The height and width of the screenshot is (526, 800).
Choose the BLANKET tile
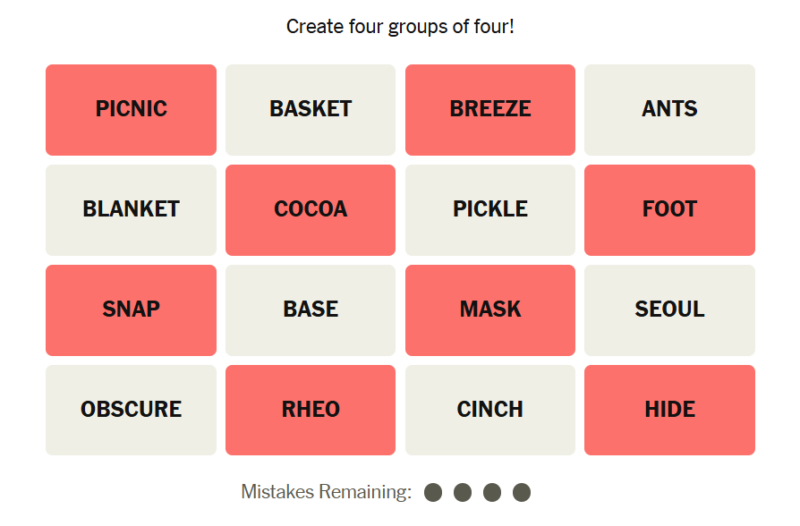[x=131, y=210]
